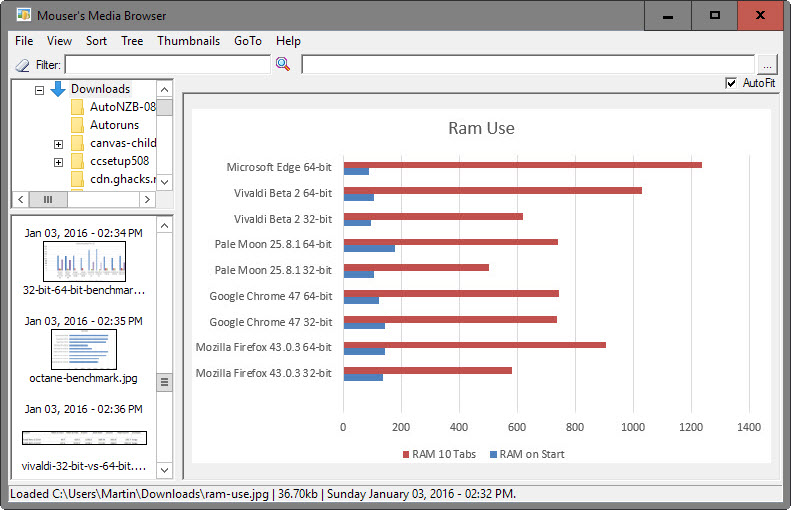Click into the Filter text field
Viewport: 791px width, 510px height.
pyautogui.click(x=168, y=65)
